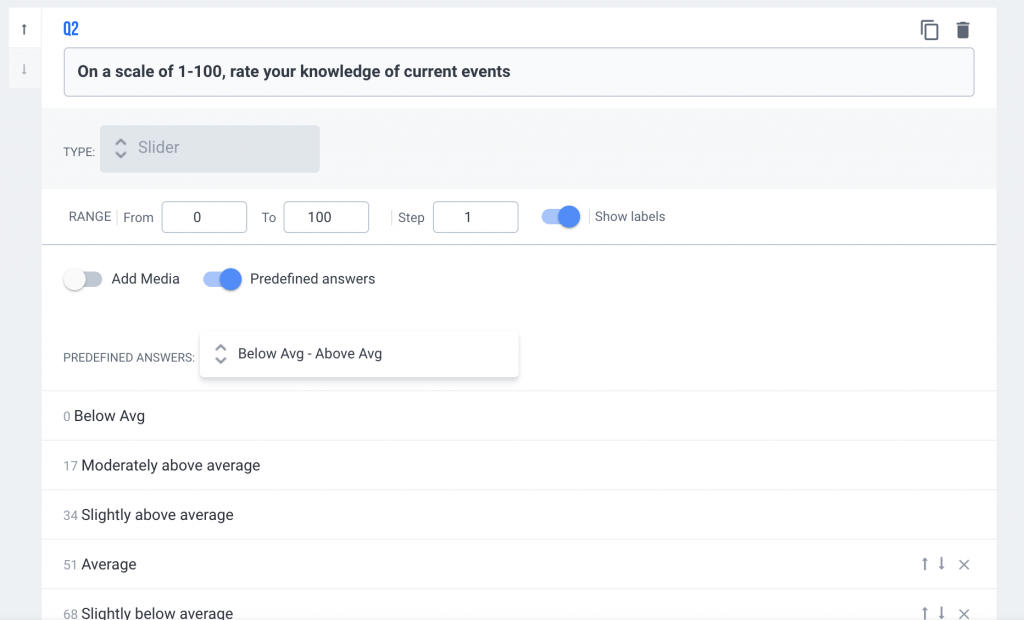Move the Average answer up
The image size is (1024, 620).
tap(925, 564)
